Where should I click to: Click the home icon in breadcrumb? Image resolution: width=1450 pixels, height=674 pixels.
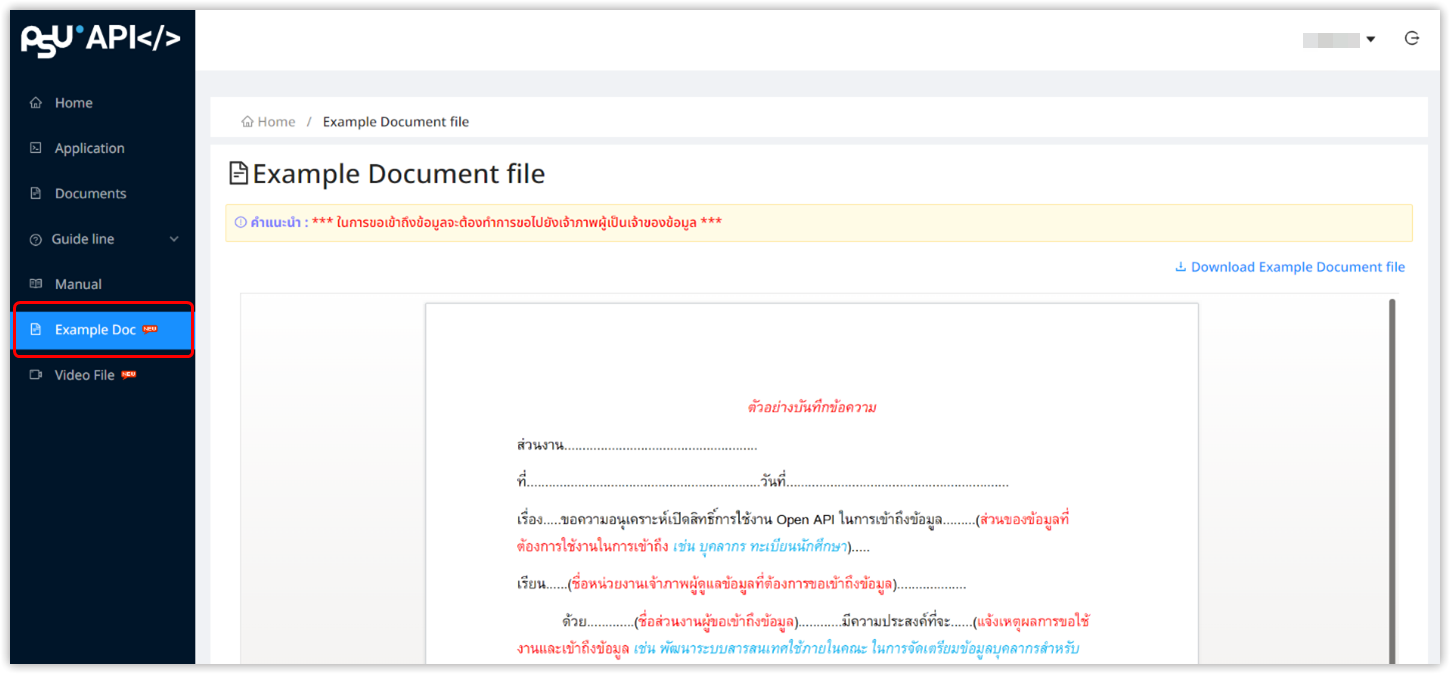(247, 122)
